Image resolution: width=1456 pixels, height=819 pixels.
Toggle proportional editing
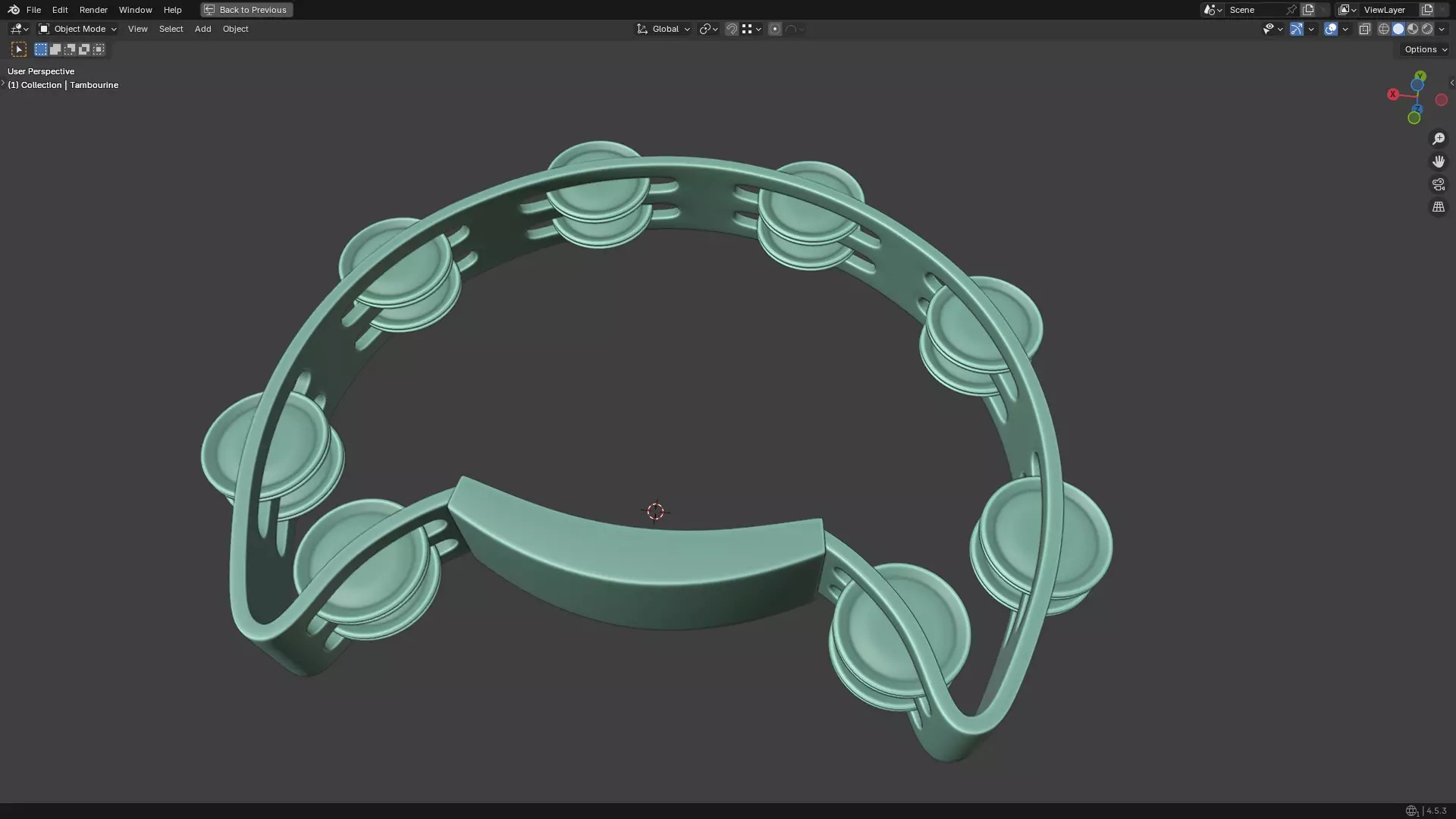pos(775,29)
